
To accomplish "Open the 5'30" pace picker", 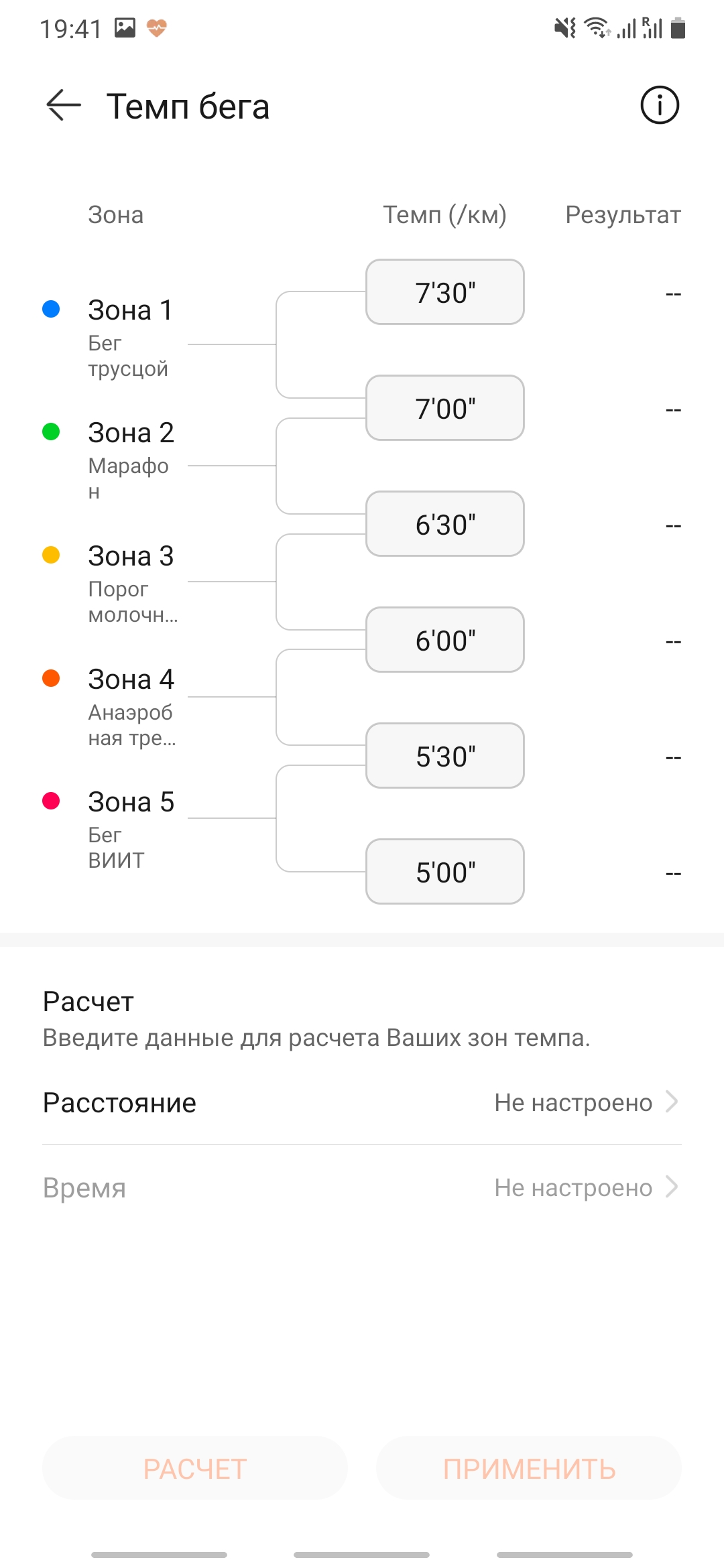I will [x=445, y=756].
